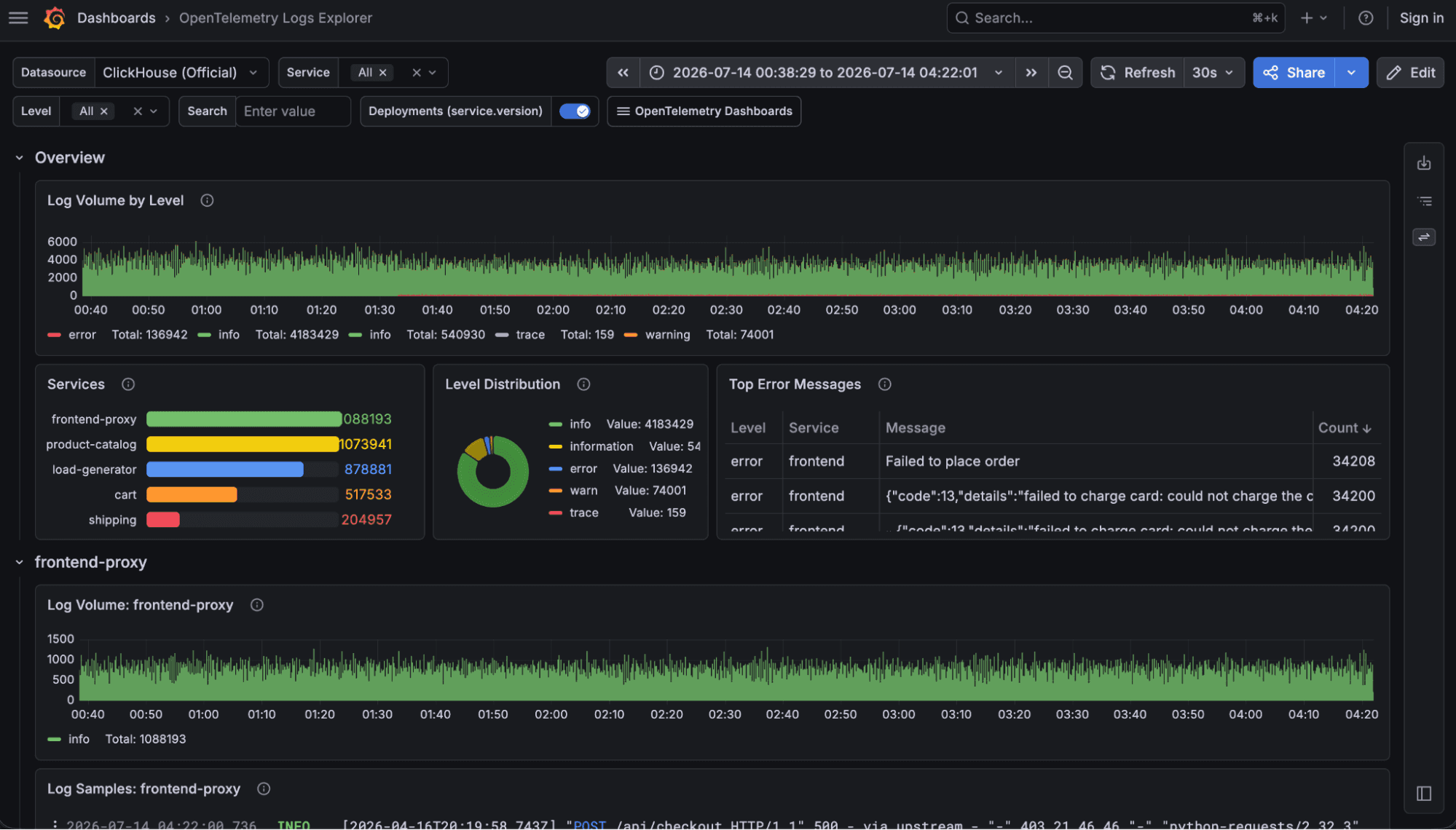This screenshot has height=830, width=1456.
Task: Show info for Log Volume: frontend-proxy panel
Action: pyautogui.click(x=256, y=605)
